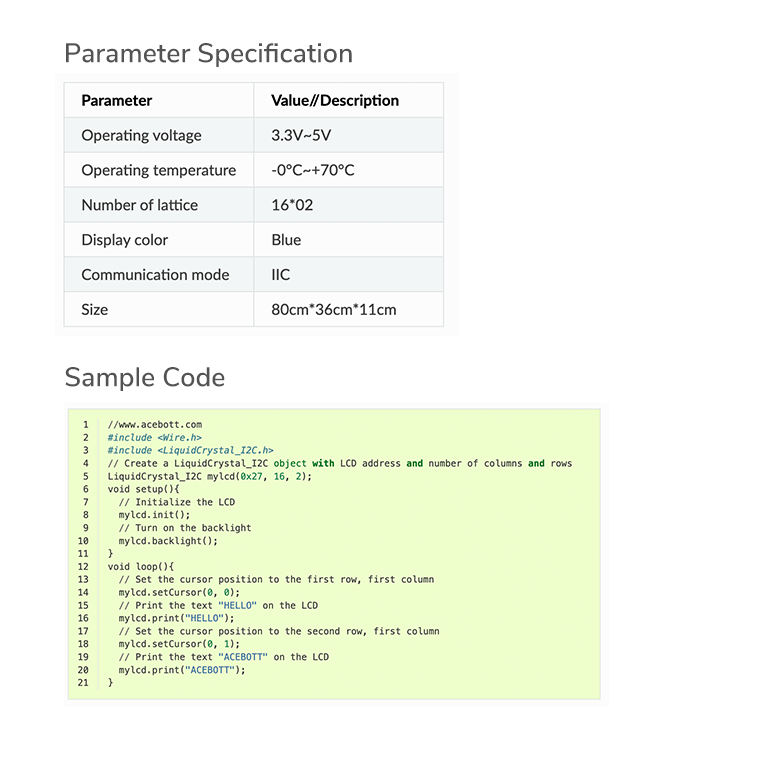Click the Communication mode cell
Screen dimensions: 768x768
159,275
